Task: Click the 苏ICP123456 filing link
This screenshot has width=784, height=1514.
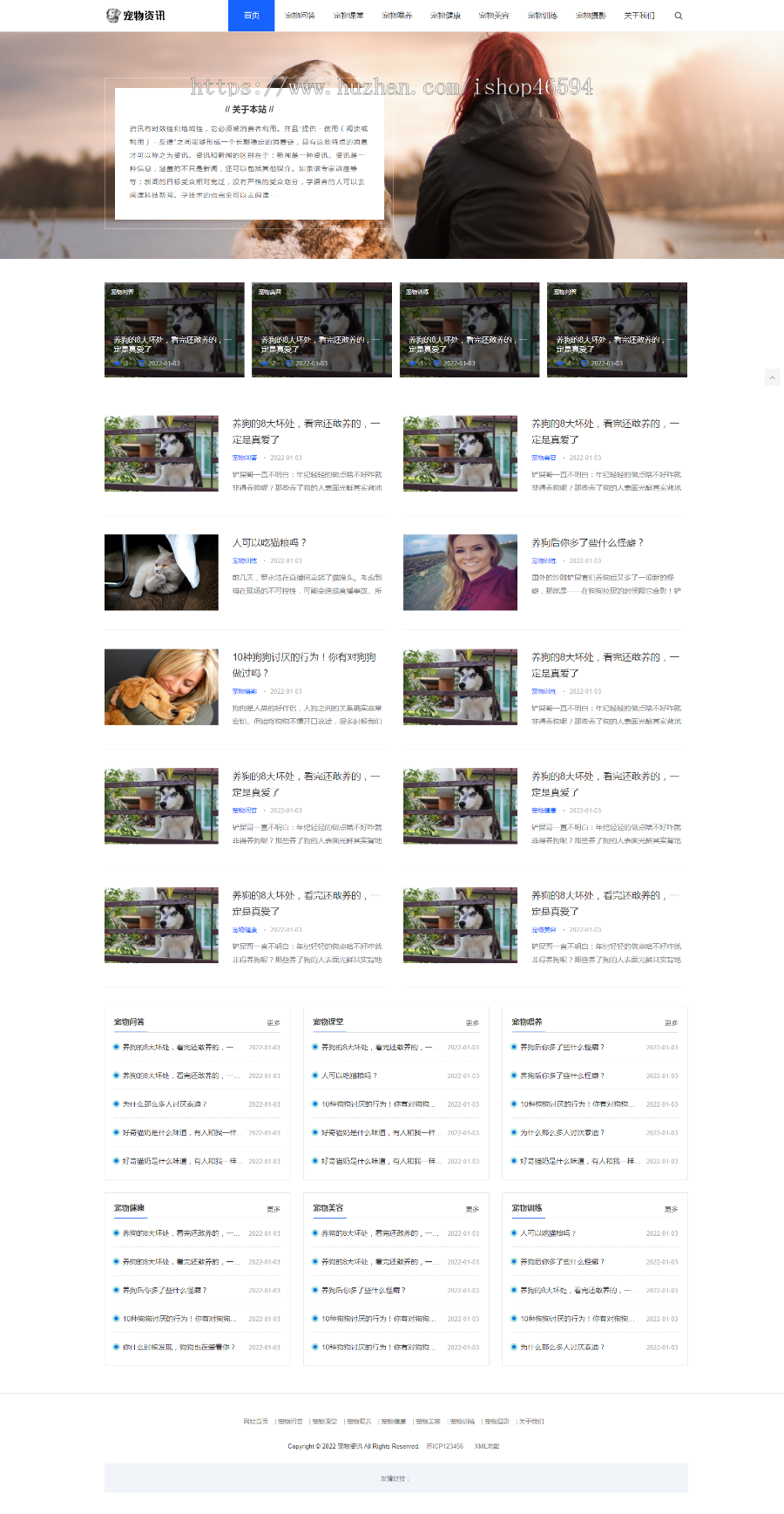Action: tap(444, 1446)
